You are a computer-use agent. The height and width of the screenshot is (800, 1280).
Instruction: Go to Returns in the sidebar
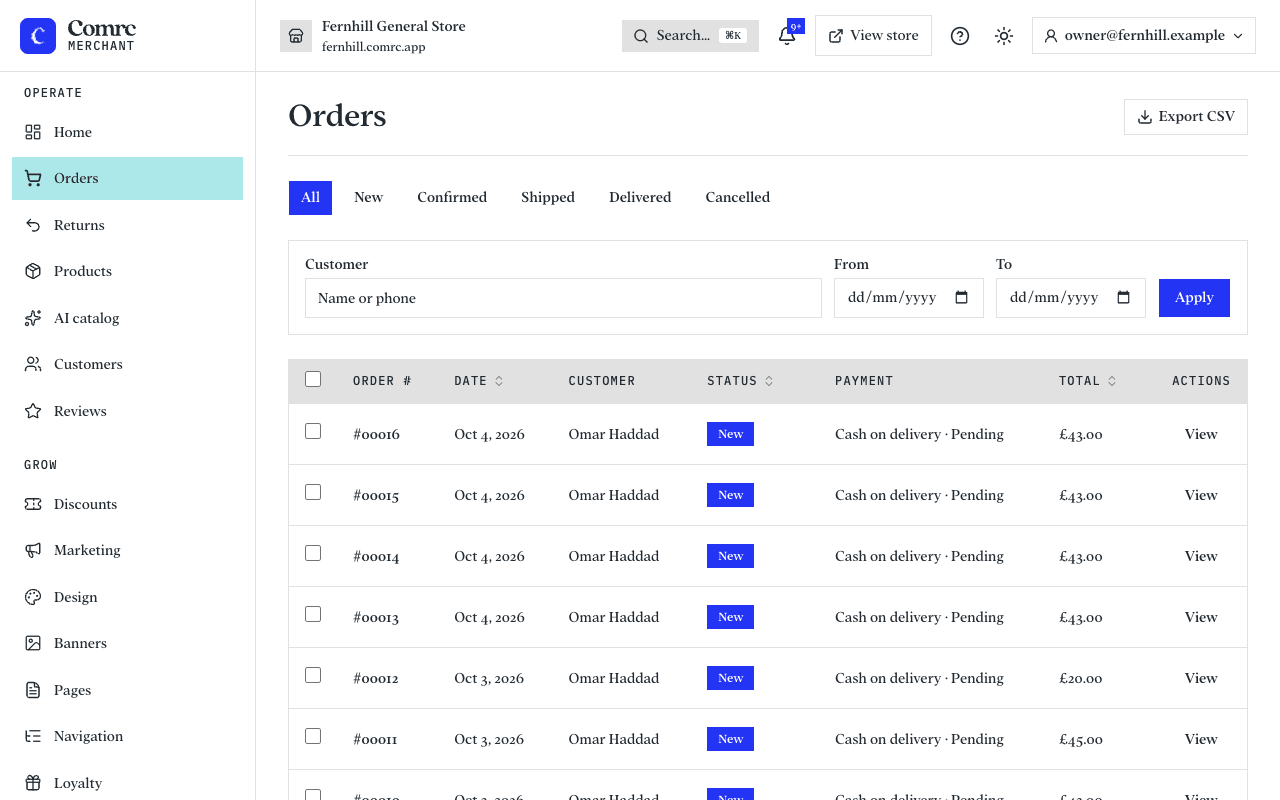click(127, 225)
